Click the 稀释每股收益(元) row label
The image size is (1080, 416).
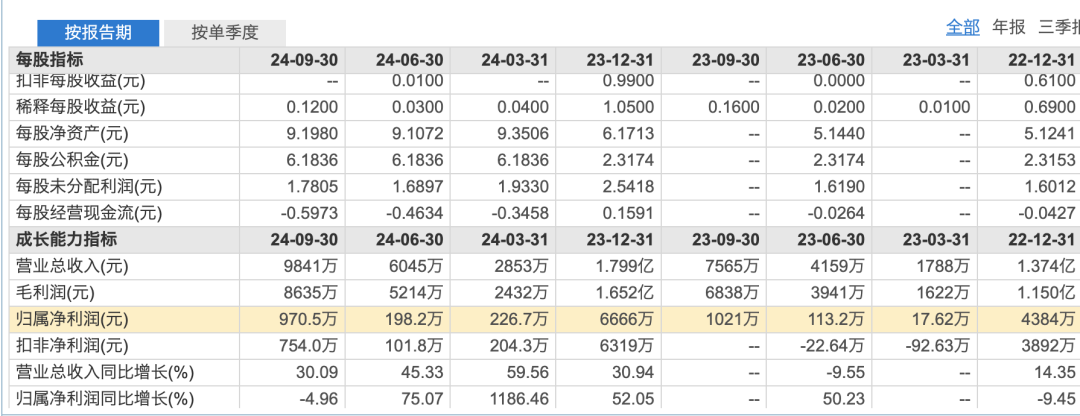point(81,107)
